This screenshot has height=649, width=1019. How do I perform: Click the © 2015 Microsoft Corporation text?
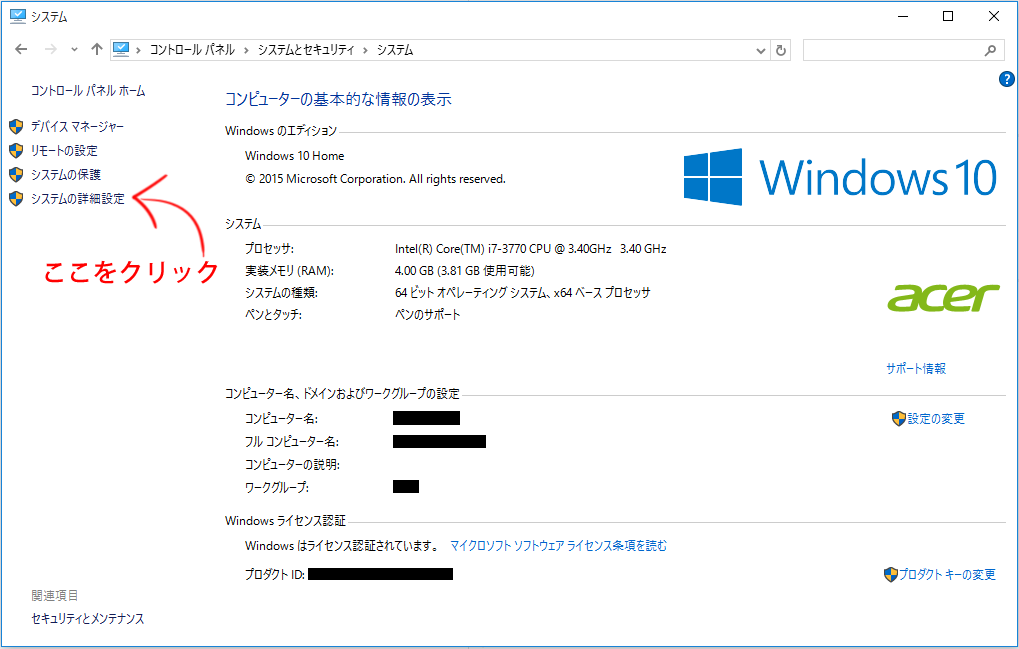tap(375, 179)
